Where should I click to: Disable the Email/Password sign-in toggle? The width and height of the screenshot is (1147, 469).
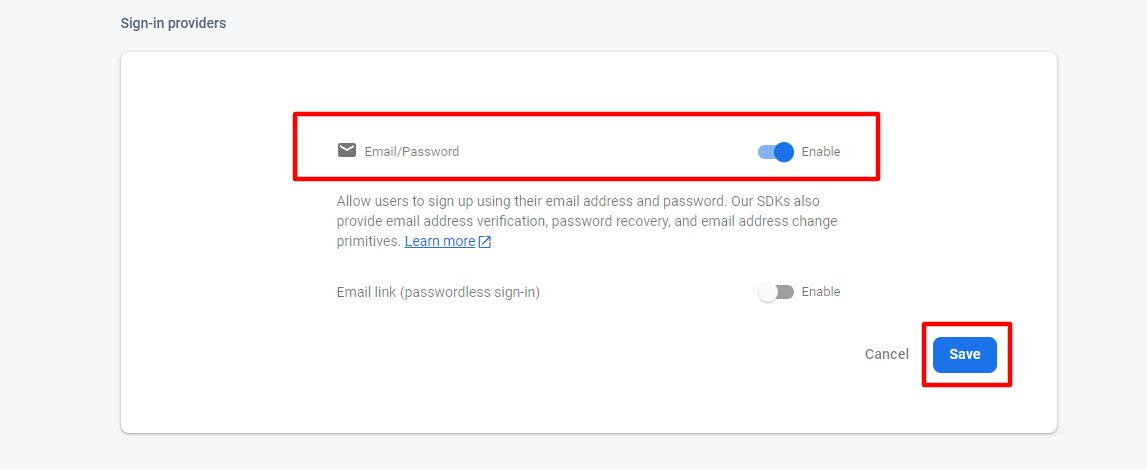click(x=775, y=151)
